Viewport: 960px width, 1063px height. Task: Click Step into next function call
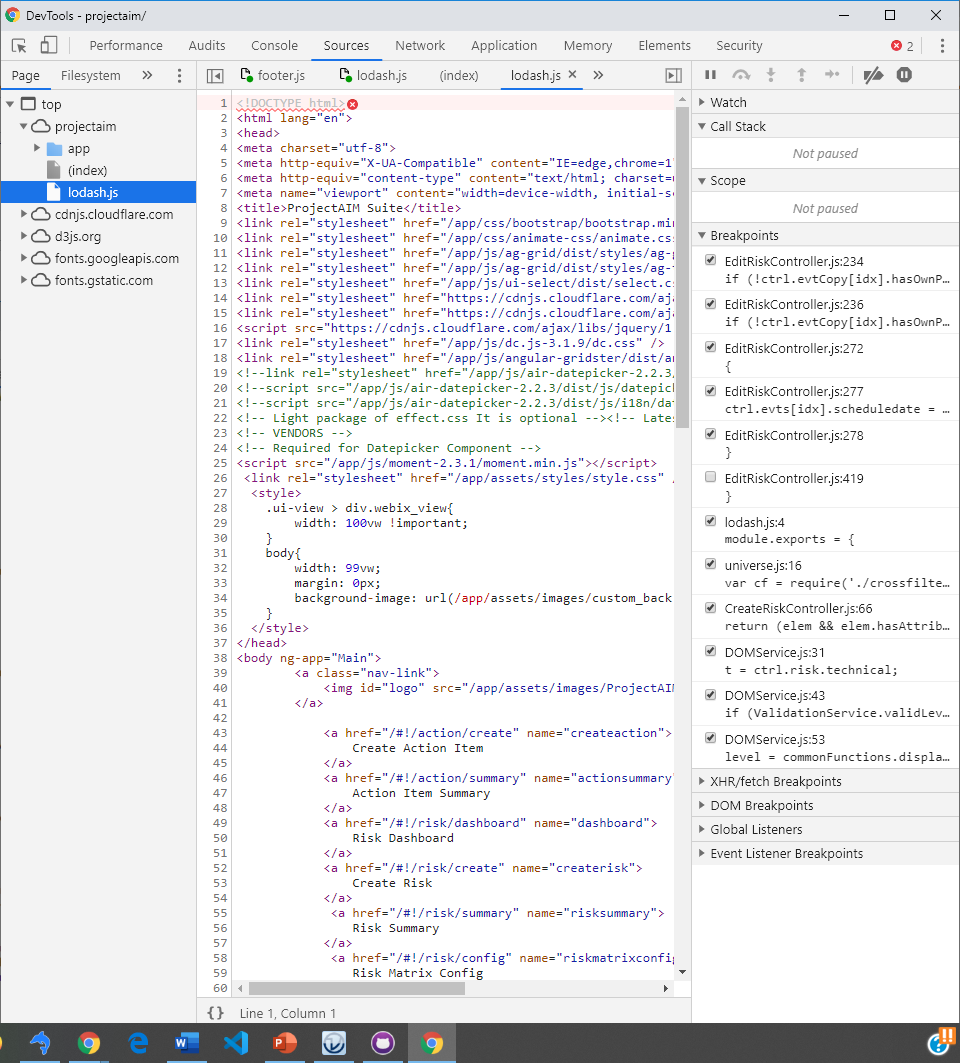(x=771, y=75)
